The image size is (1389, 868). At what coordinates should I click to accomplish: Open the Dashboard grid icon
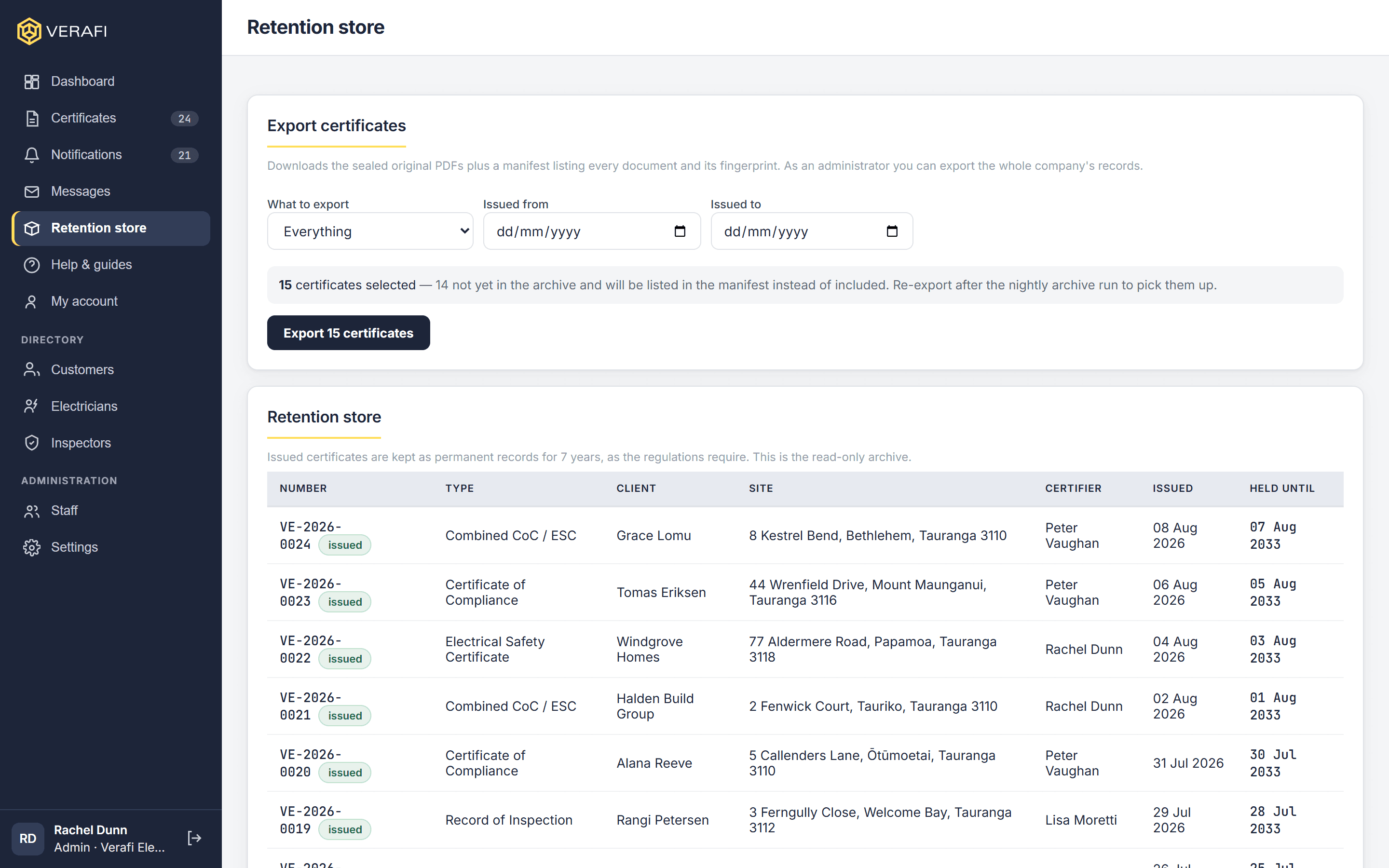click(31, 81)
